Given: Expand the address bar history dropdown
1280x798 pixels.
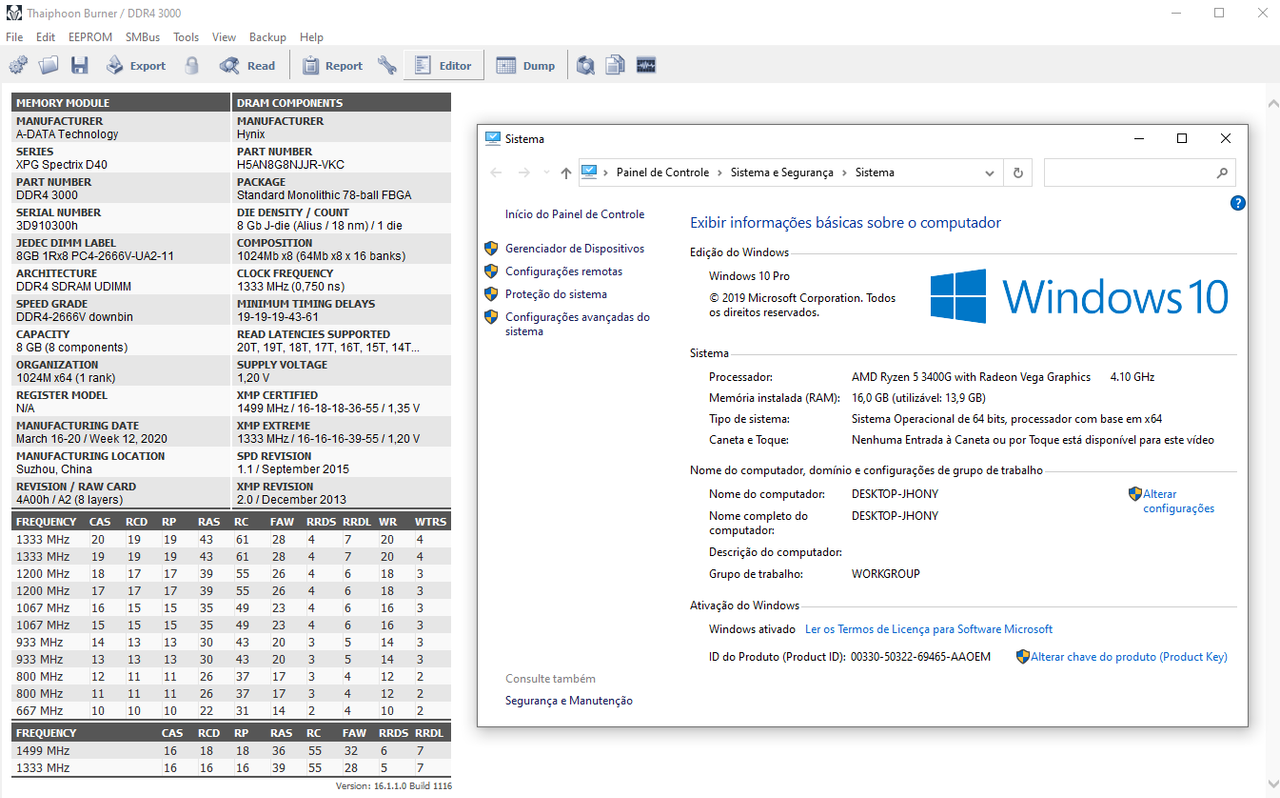Looking at the screenshot, I should [990, 173].
